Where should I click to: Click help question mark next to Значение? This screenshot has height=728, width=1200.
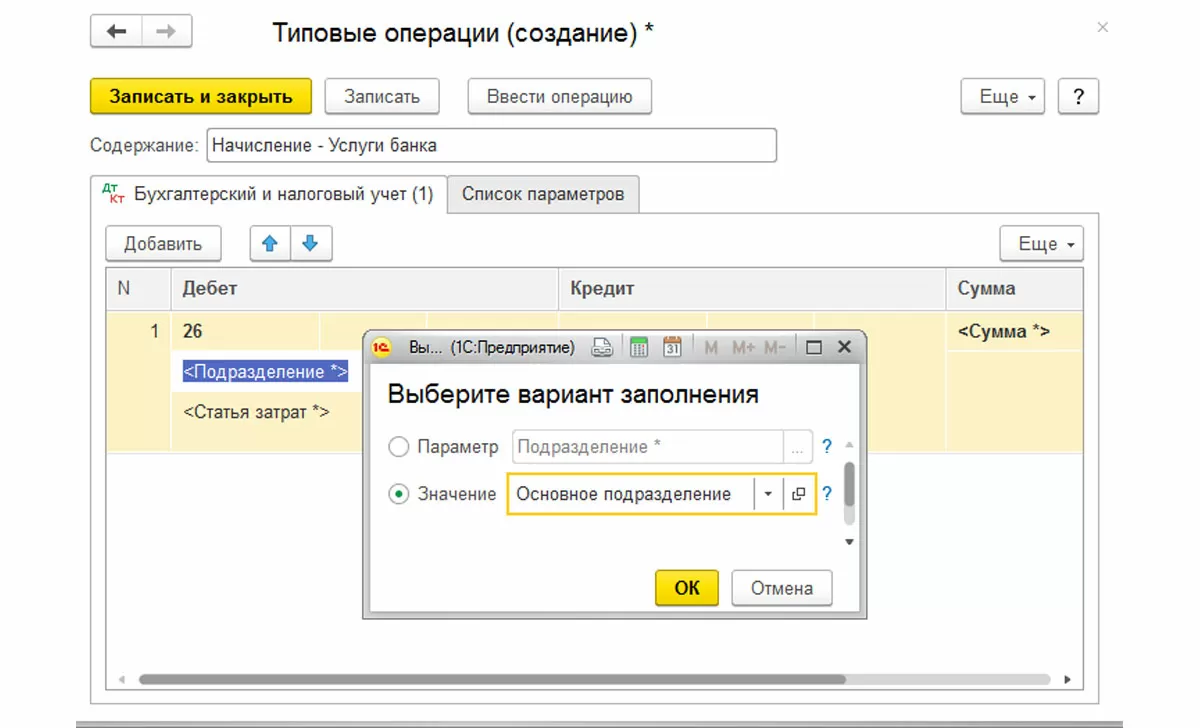coord(827,494)
